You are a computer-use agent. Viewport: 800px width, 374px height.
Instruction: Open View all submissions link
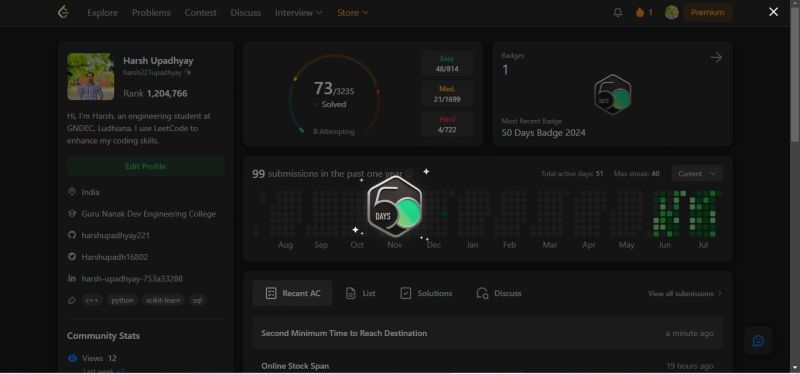click(x=685, y=293)
